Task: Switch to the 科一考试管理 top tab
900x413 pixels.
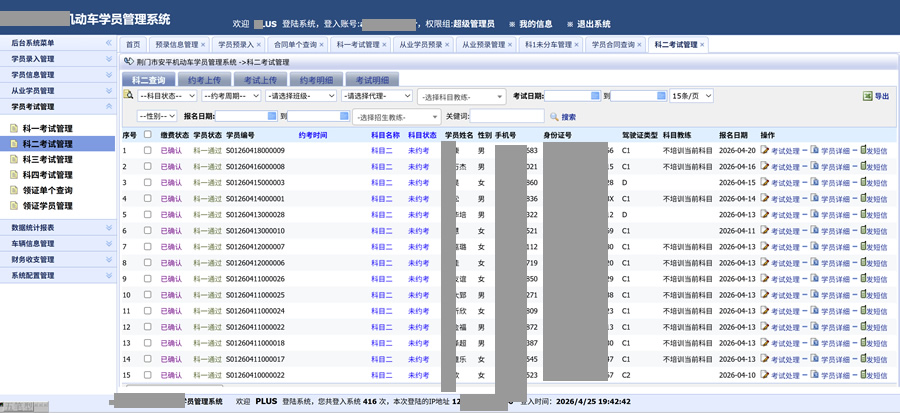Action: [359, 45]
